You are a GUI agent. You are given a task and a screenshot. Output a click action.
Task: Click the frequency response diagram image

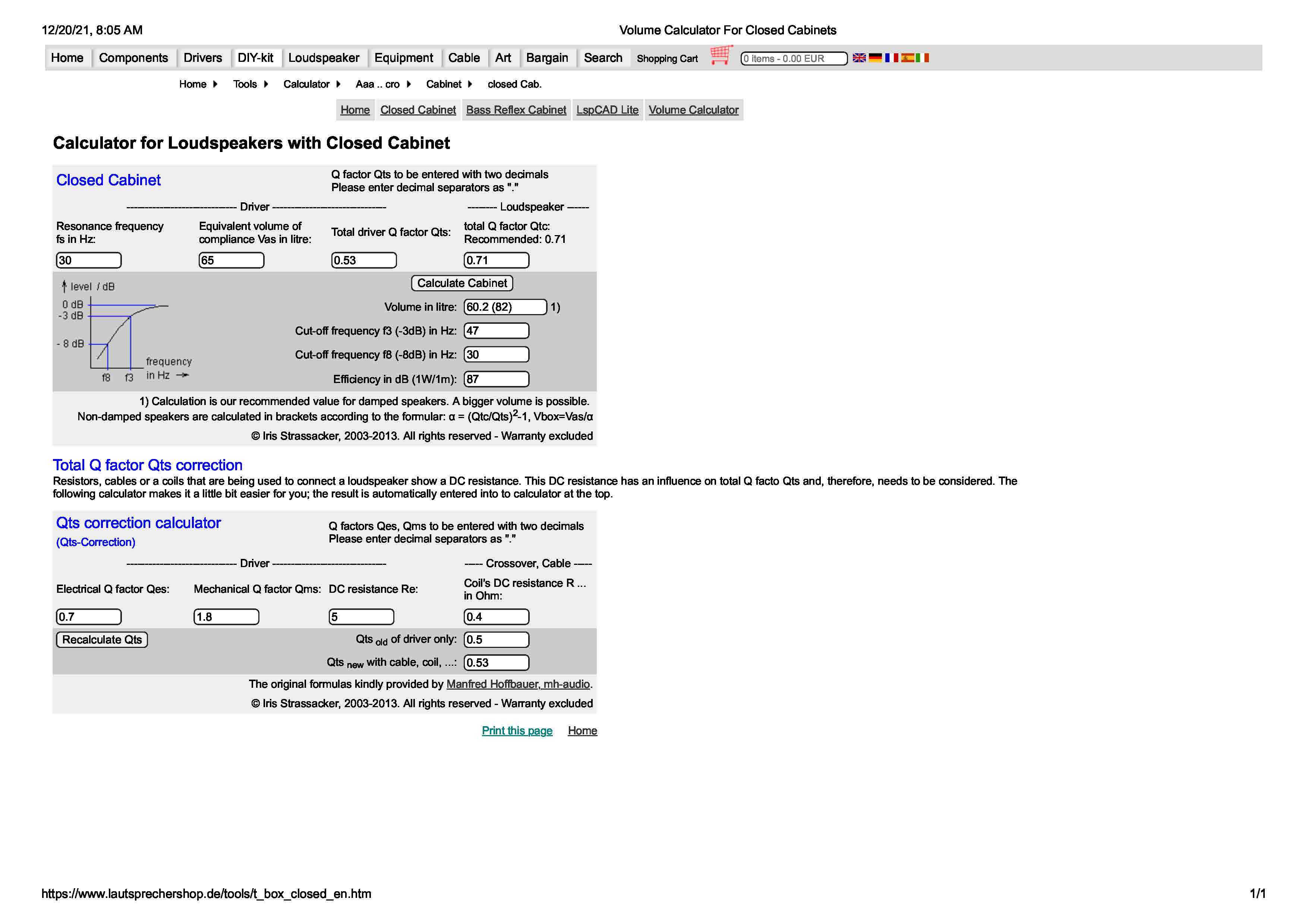(x=124, y=331)
